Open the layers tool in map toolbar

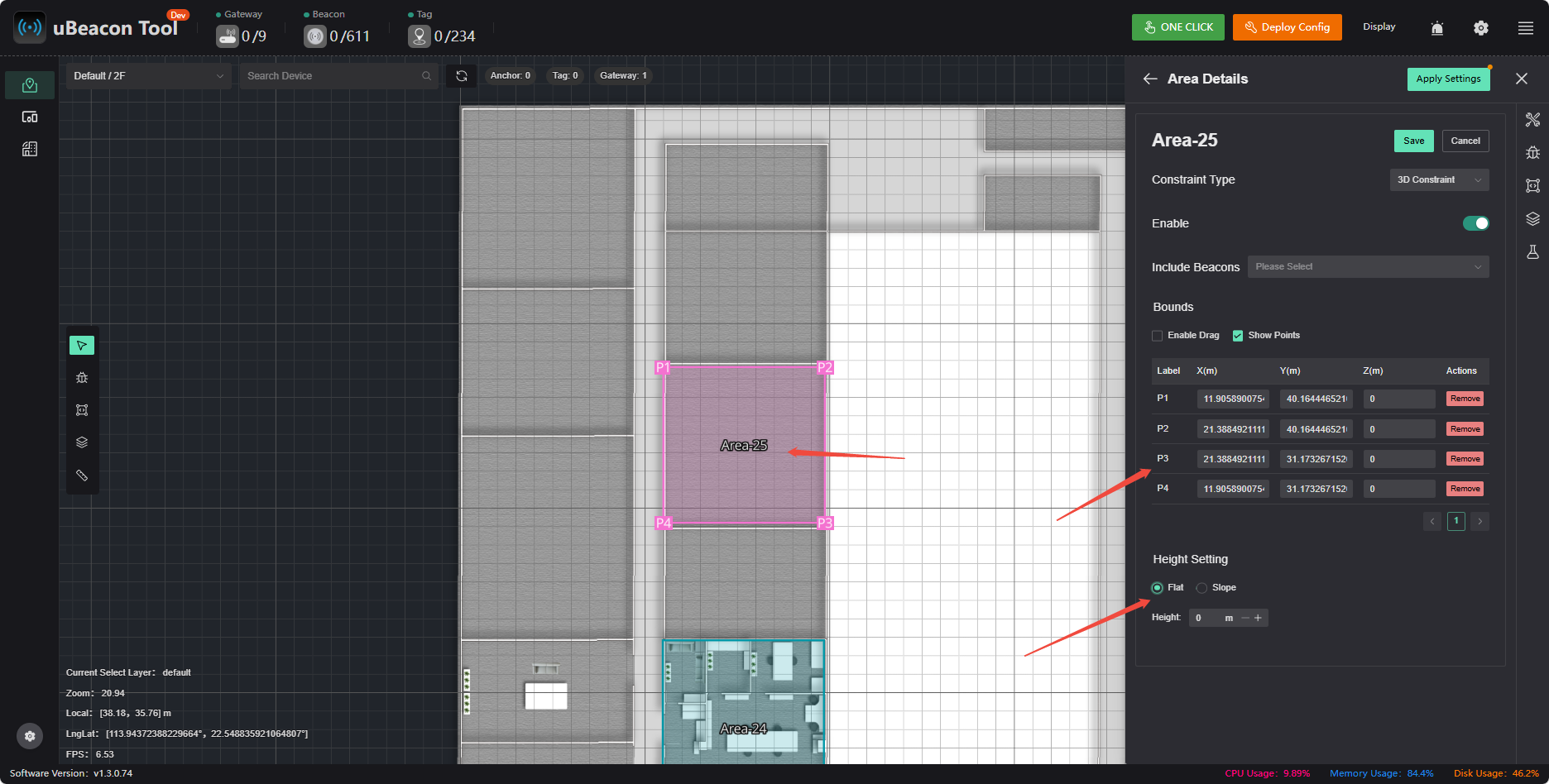click(x=82, y=442)
